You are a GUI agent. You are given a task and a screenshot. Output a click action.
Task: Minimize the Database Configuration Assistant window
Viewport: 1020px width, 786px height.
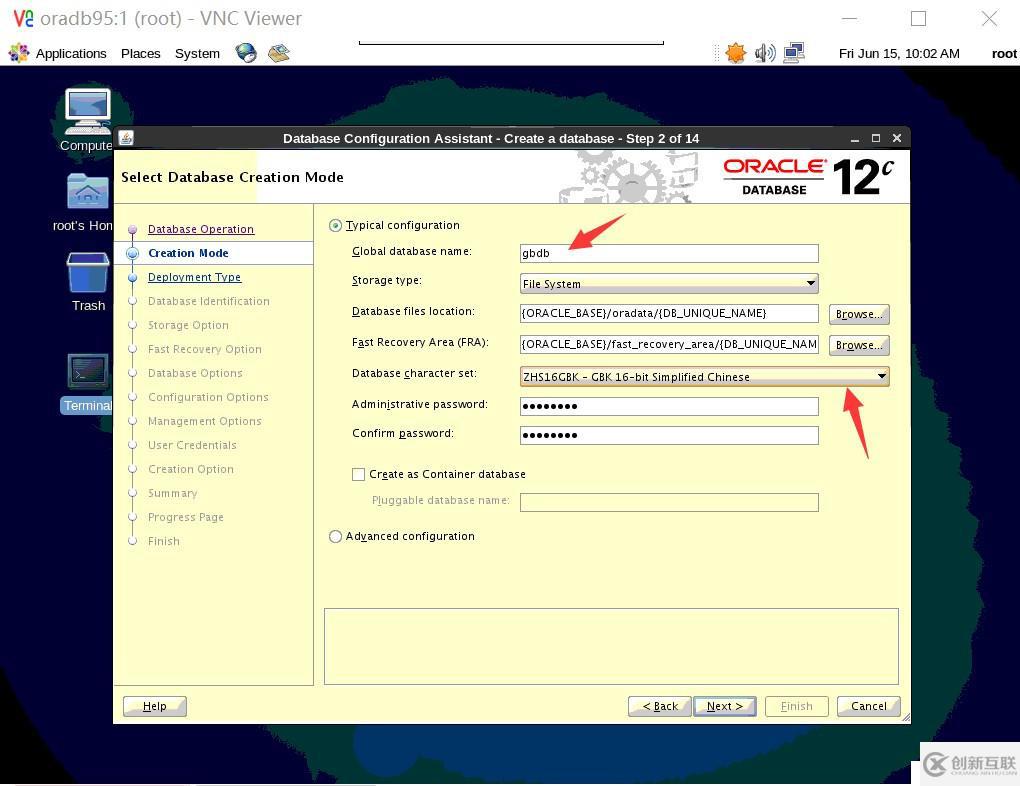[x=855, y=139]
